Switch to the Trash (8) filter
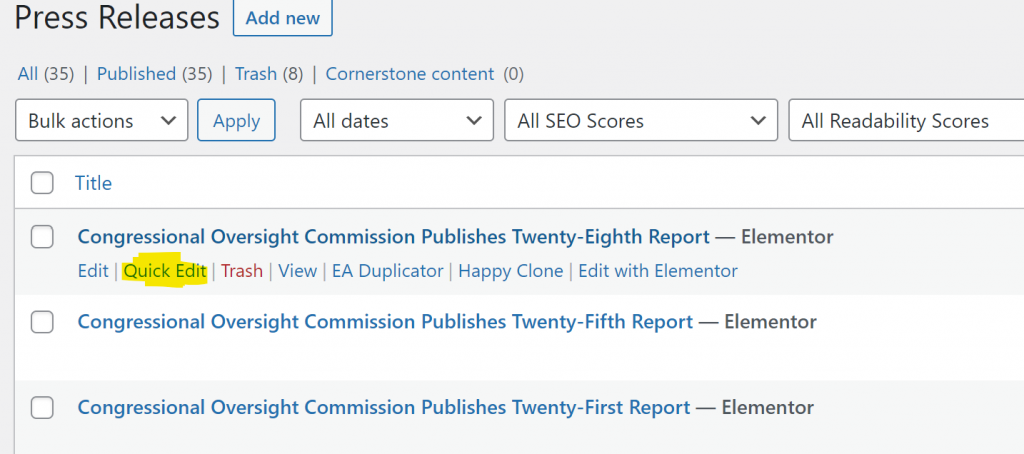This screenshot has height=454, width=1024. pos(269,74)
